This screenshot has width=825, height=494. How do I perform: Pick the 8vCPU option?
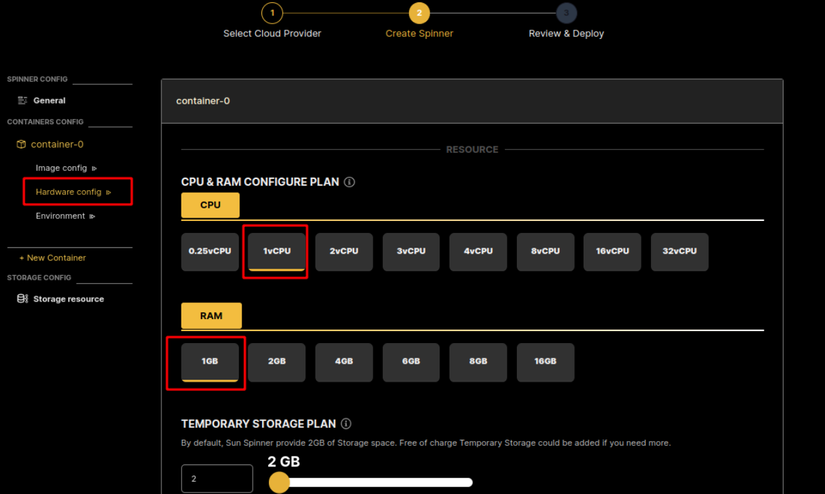[x=545, y=252]
